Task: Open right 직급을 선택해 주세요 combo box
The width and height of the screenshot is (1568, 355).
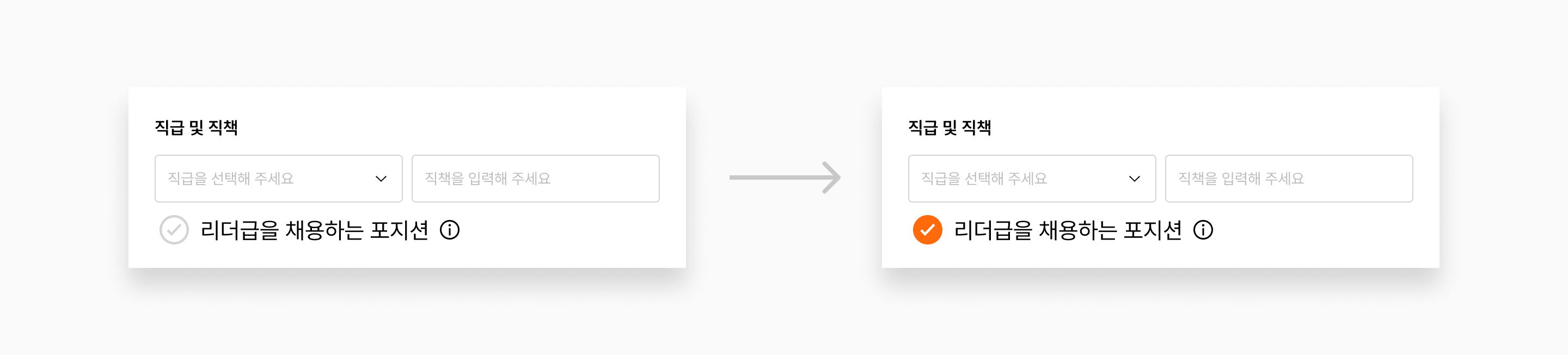Action: (x=1032, y=179)
